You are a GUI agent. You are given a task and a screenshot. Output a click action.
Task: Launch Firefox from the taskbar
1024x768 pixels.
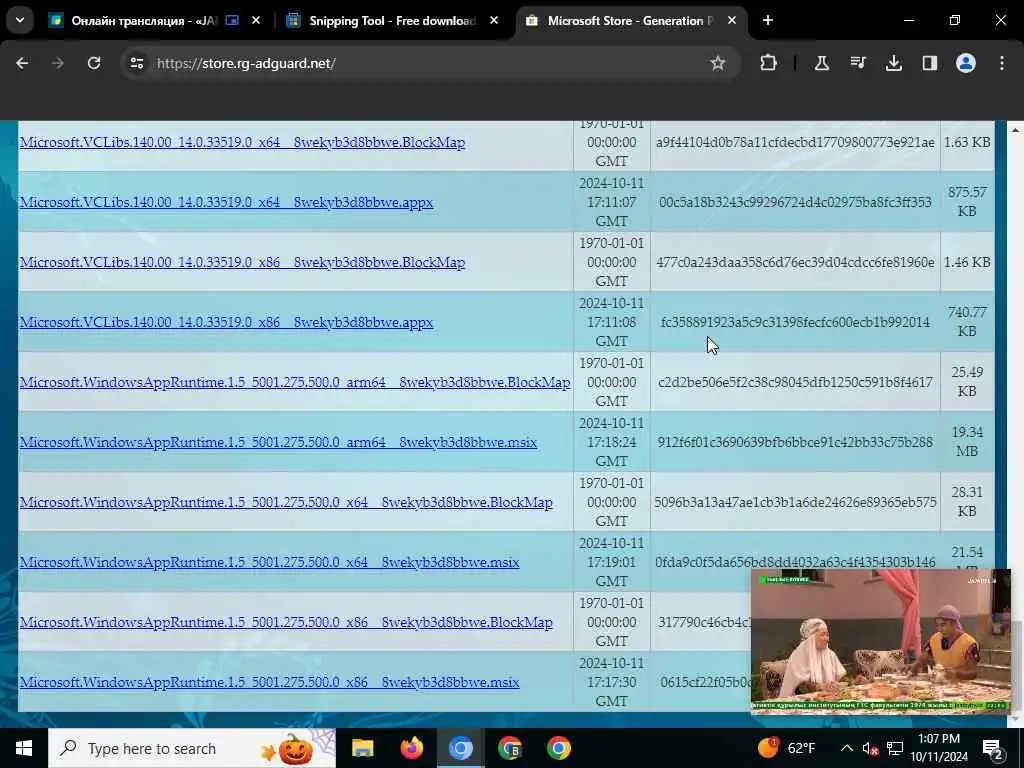pyautogui.click(x=411, y=748)
